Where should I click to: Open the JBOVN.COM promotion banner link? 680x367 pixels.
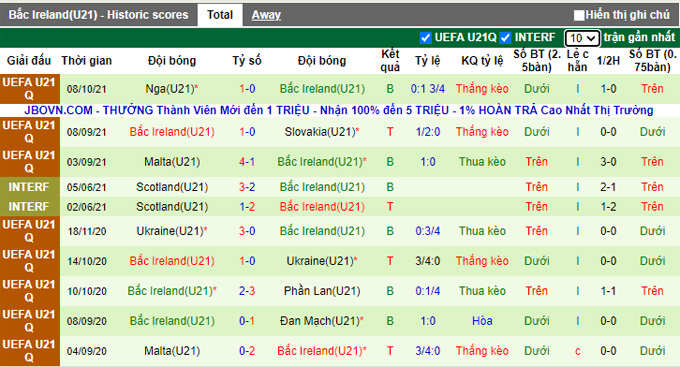click(x=339, y=110)
